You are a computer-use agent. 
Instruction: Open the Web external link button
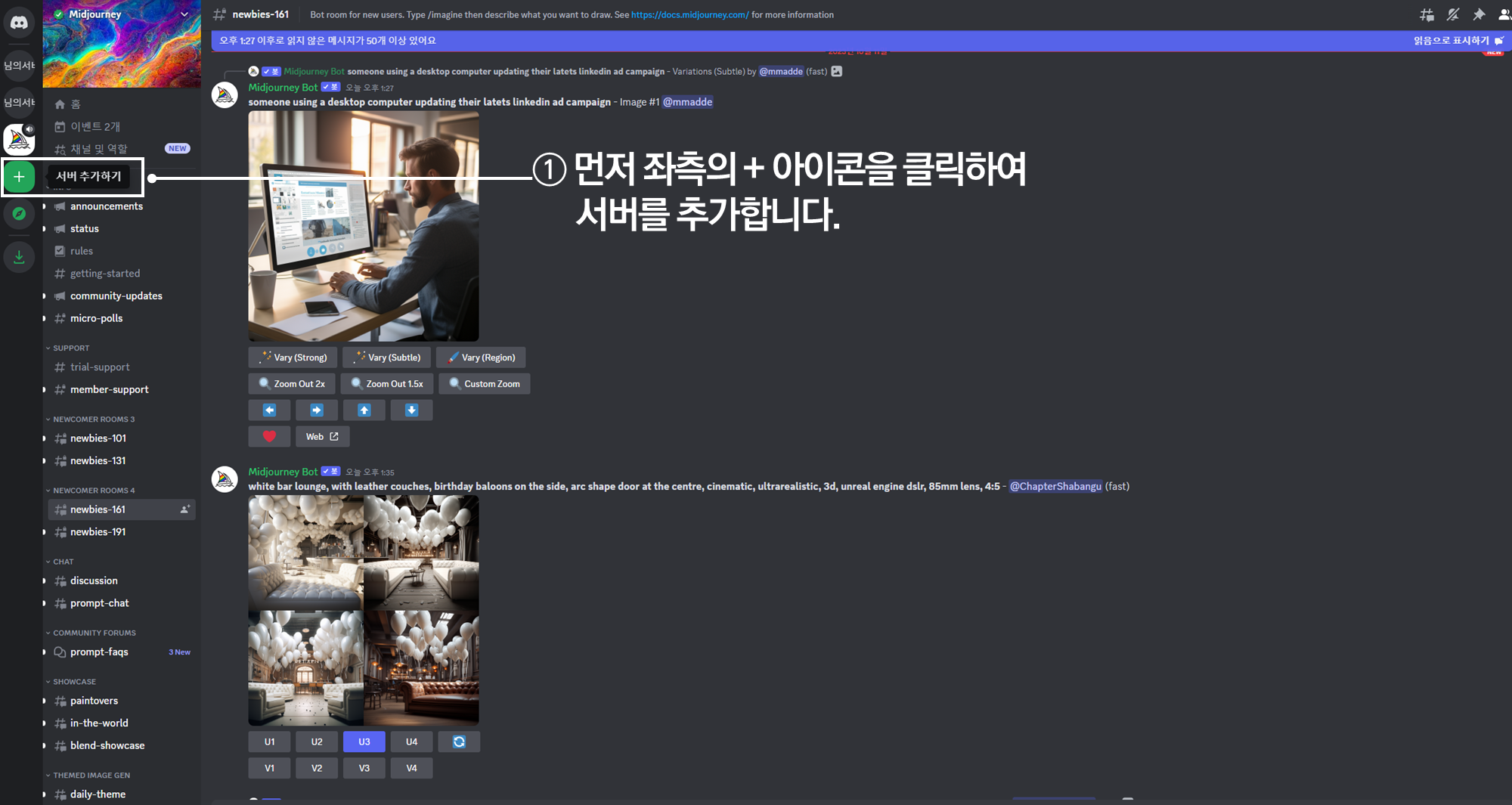point(322,437)
